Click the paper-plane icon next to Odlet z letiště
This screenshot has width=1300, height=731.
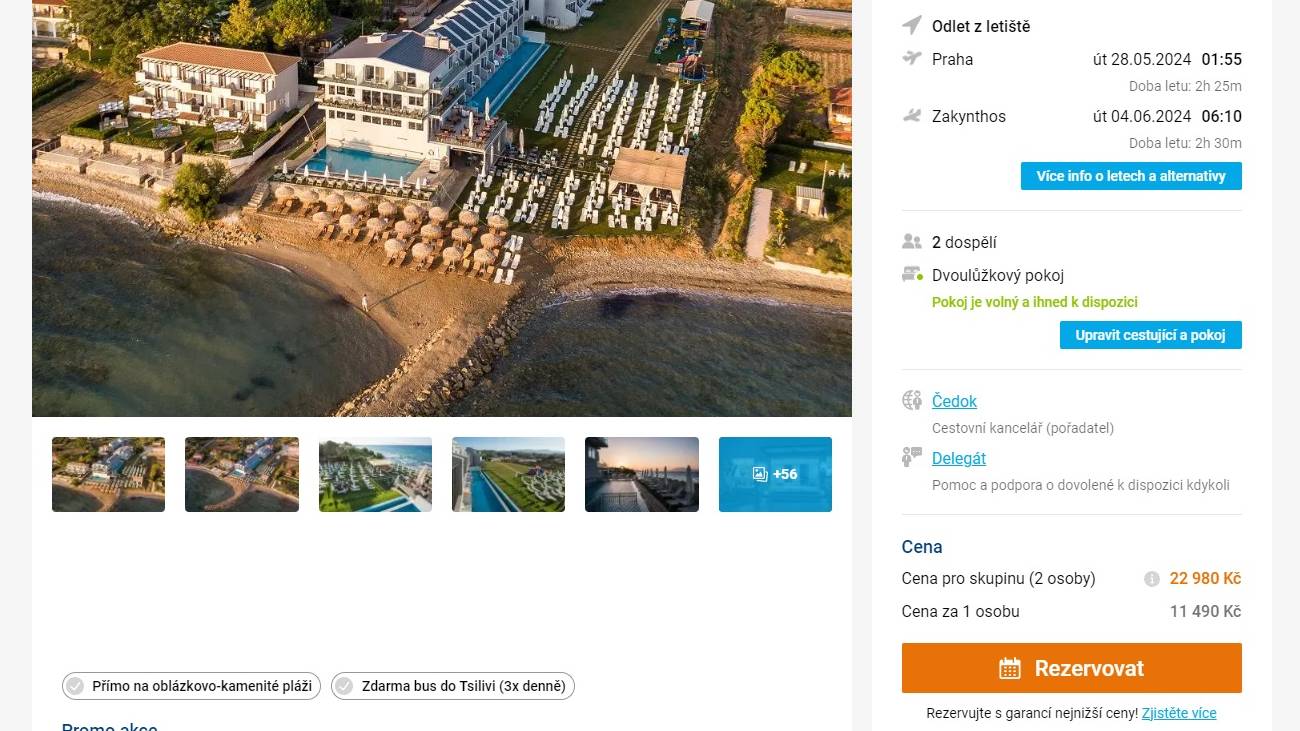tap(911, 25)
